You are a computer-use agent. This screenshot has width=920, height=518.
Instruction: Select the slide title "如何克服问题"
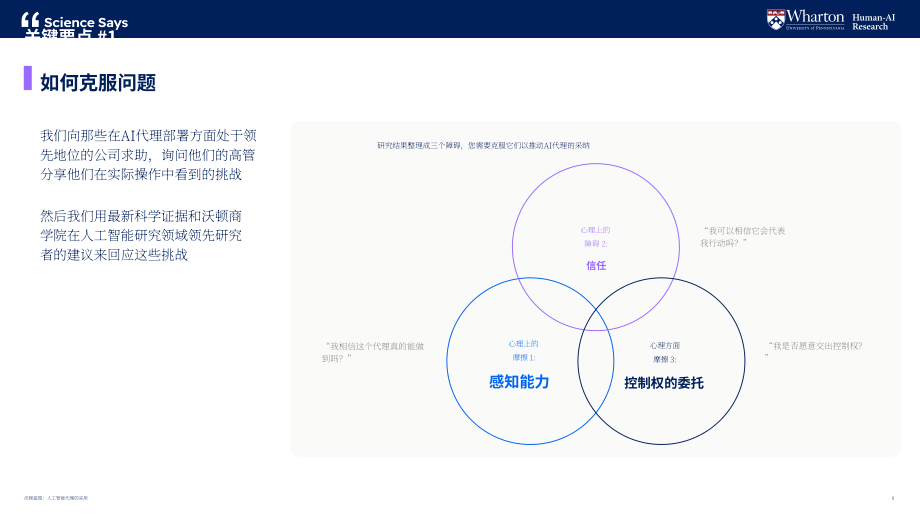click(98, 83)
